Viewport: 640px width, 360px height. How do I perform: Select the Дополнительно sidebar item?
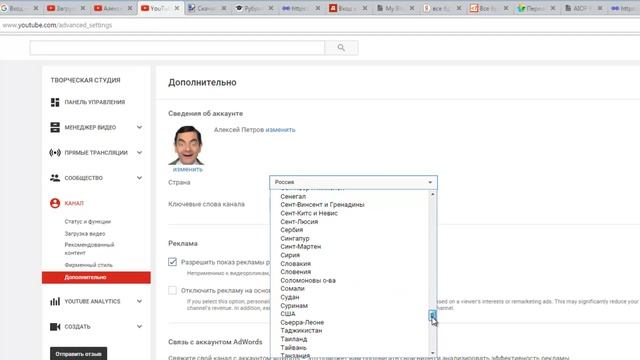point(96,277)
